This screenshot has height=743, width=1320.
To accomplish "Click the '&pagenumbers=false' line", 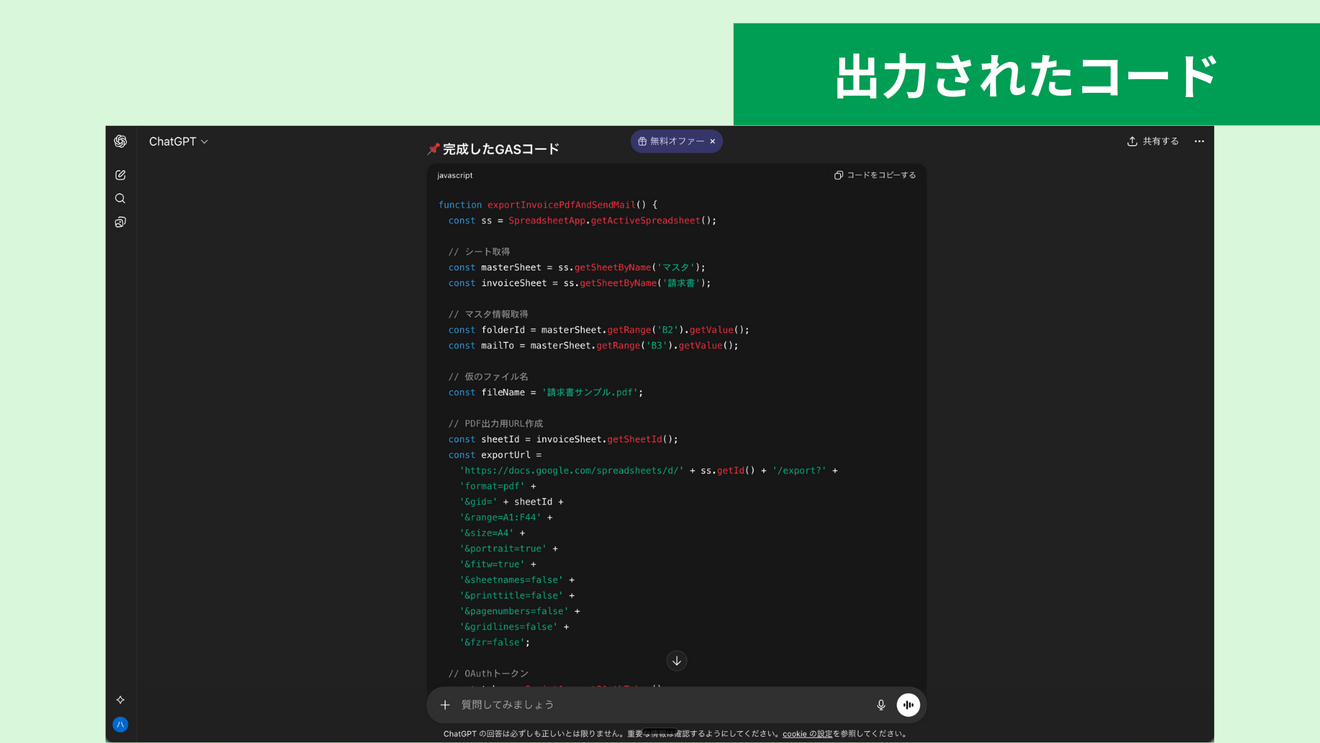I will [520, 611].
